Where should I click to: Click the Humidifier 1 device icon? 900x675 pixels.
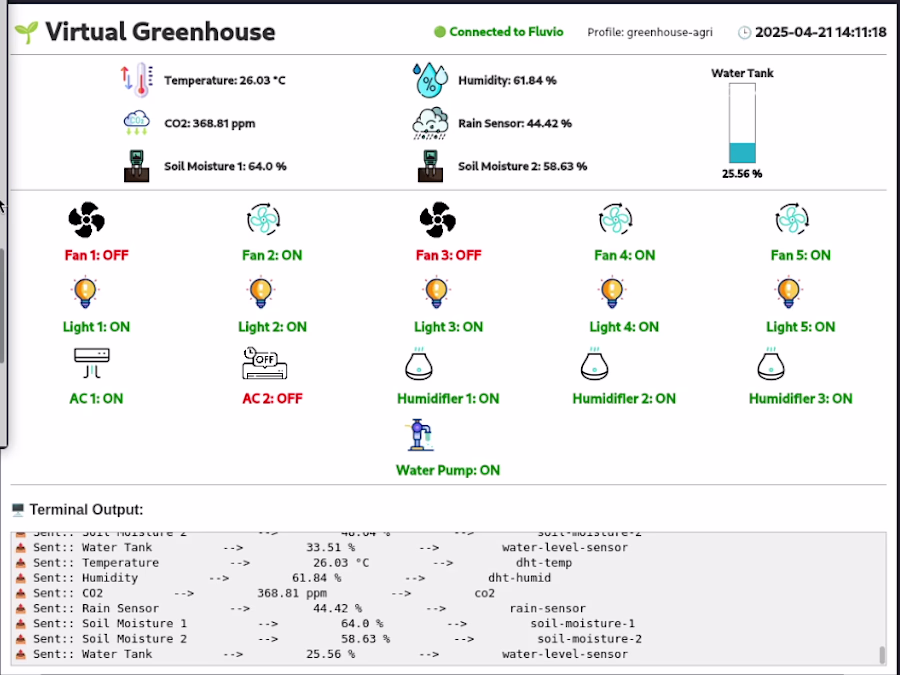click(x=419, y=364)
